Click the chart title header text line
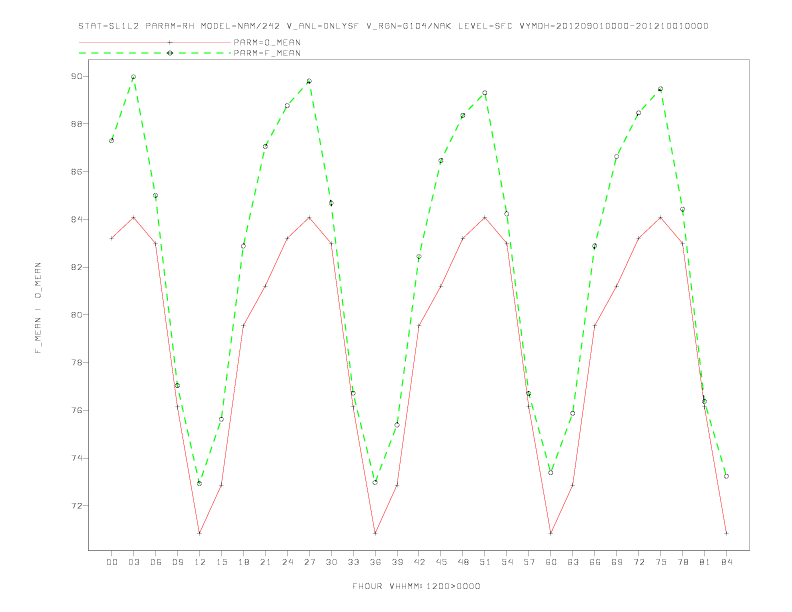This screenshot has width=792, height=612. click(393, 26)
